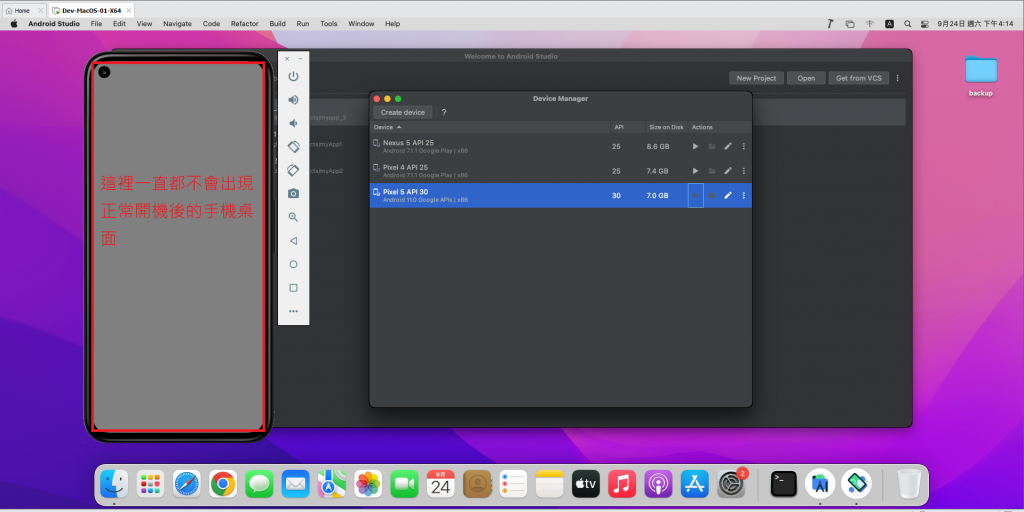Edit Pixel 4 API 25 with pencil icon

pos(728,170)
